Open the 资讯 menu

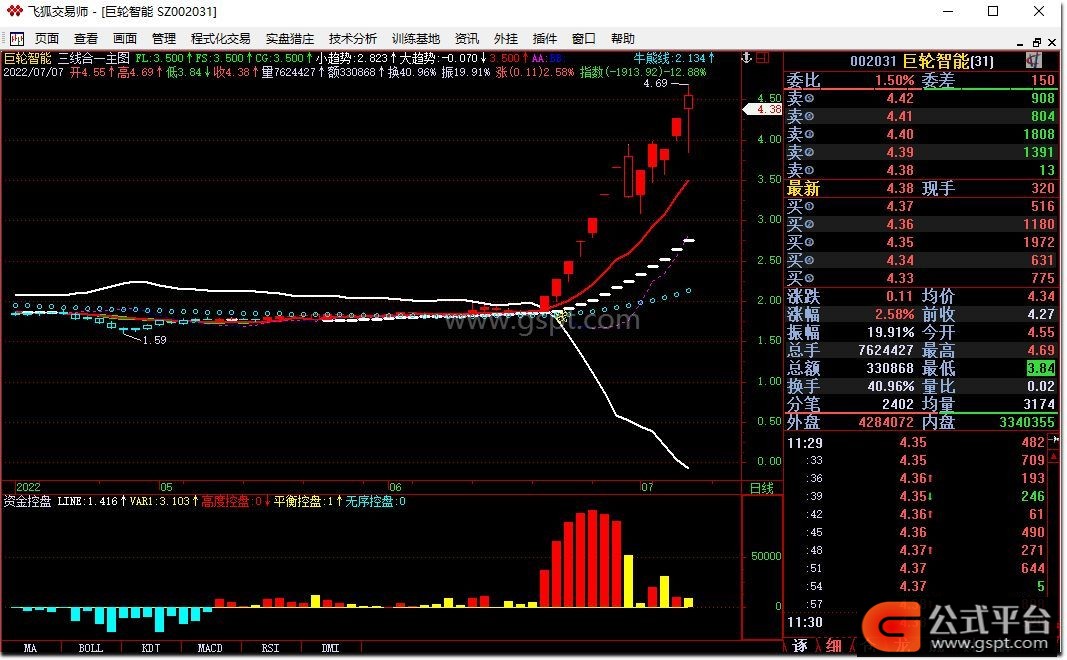(x=467, y=39)
